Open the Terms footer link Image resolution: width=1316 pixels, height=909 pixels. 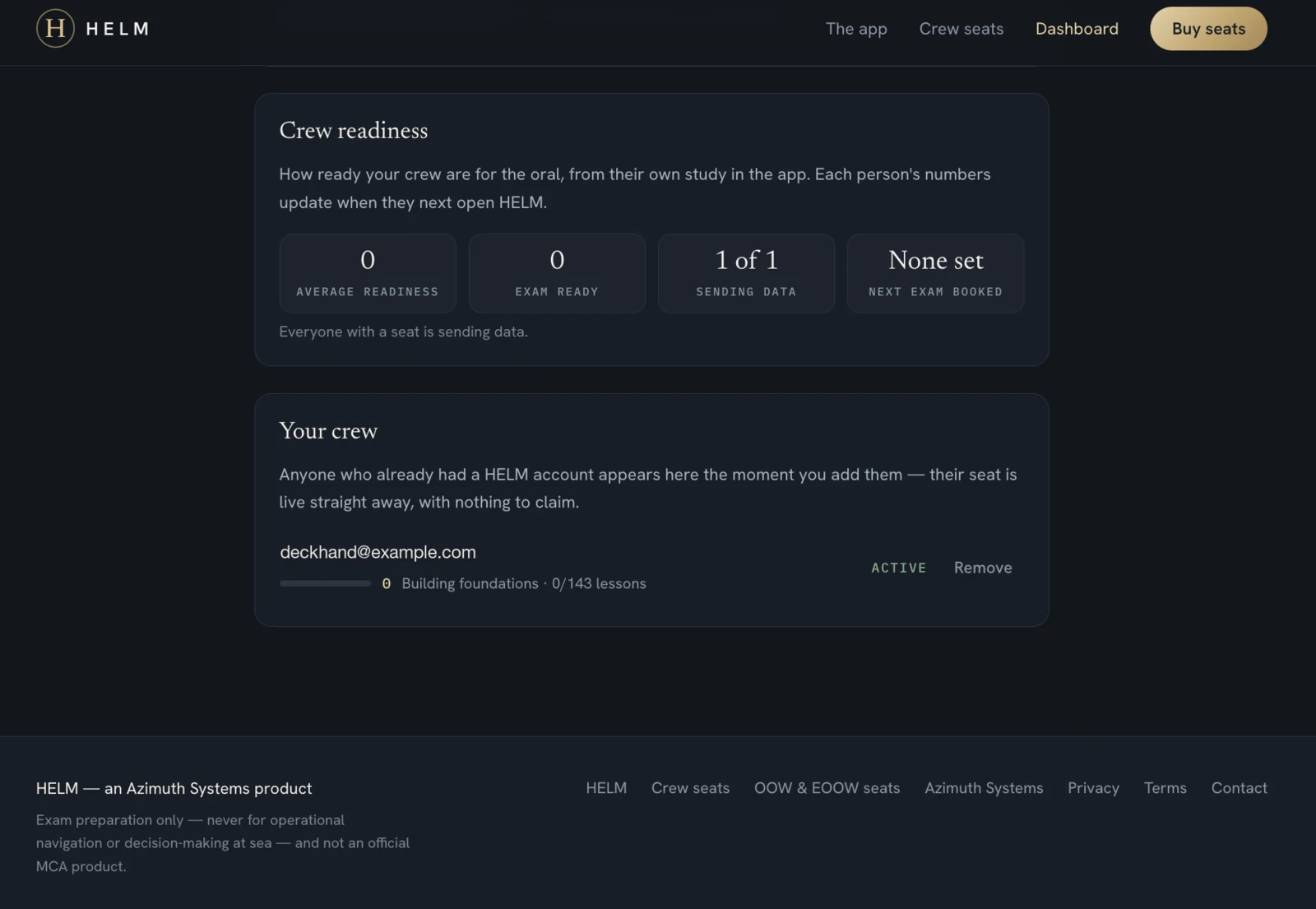1165,788
